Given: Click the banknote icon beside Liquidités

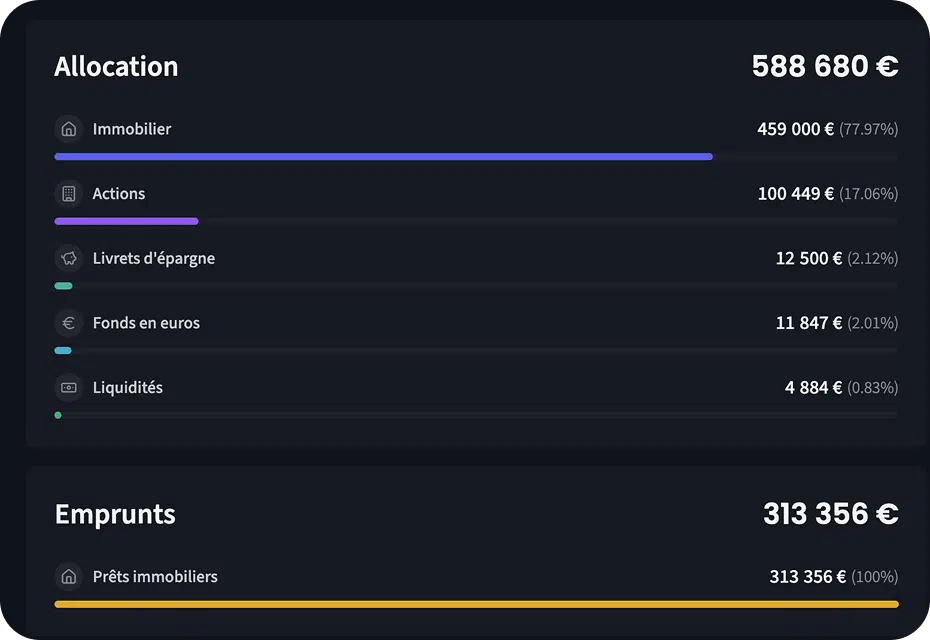Looking at the screenshot, I should tap(68, 387).
